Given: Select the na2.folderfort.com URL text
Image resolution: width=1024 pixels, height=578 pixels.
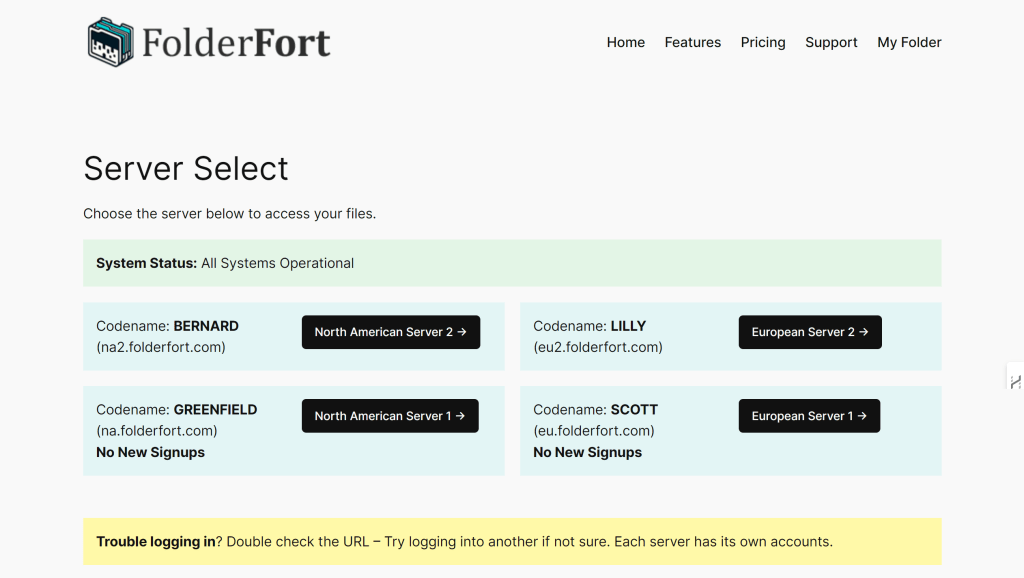Looking at the screenshot, I should [x=161, y=347].
